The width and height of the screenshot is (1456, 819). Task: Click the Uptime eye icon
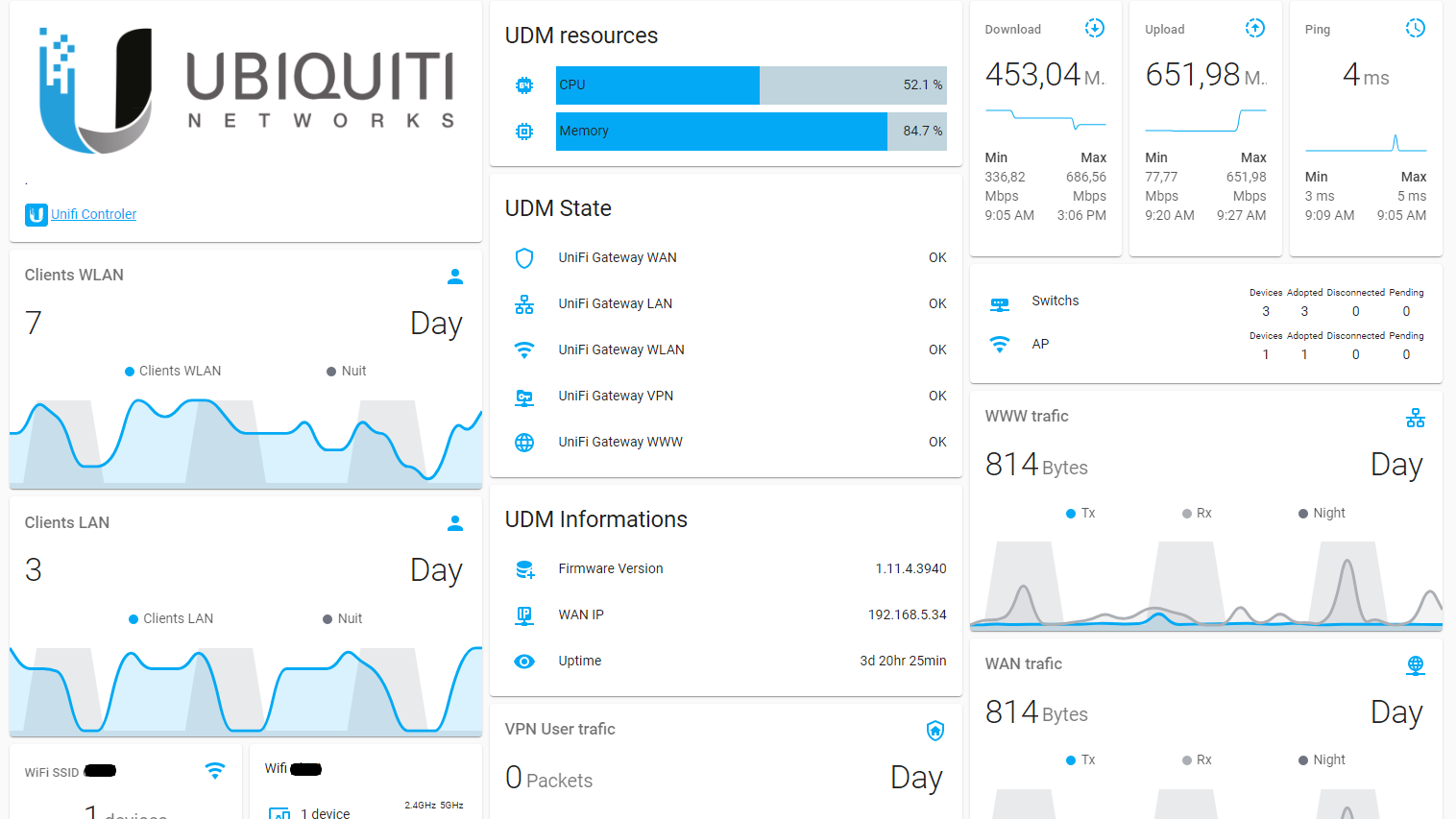pyautogui.click(x=524, y=662)
